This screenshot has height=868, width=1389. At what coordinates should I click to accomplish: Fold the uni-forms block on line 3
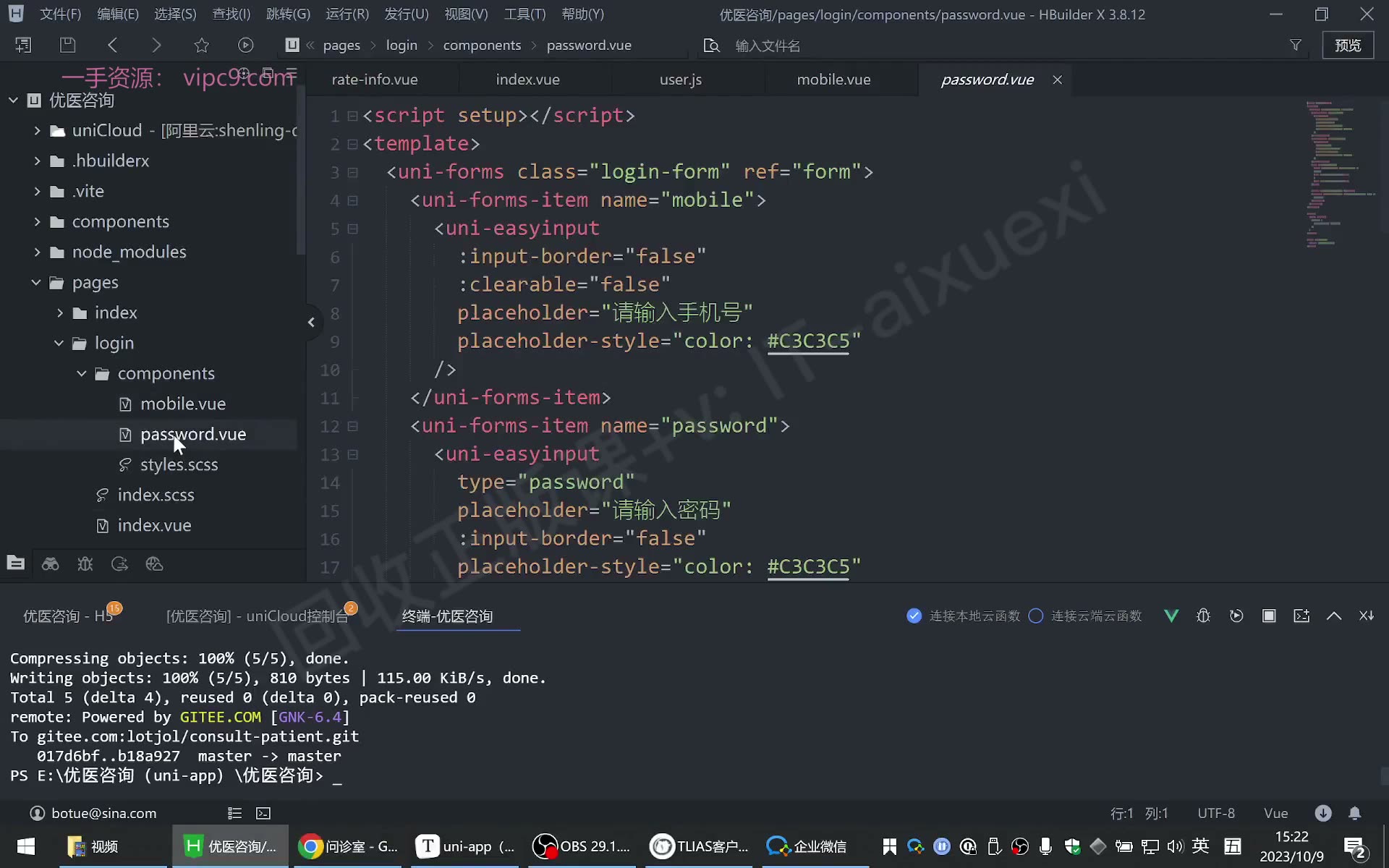pos(352,172)
